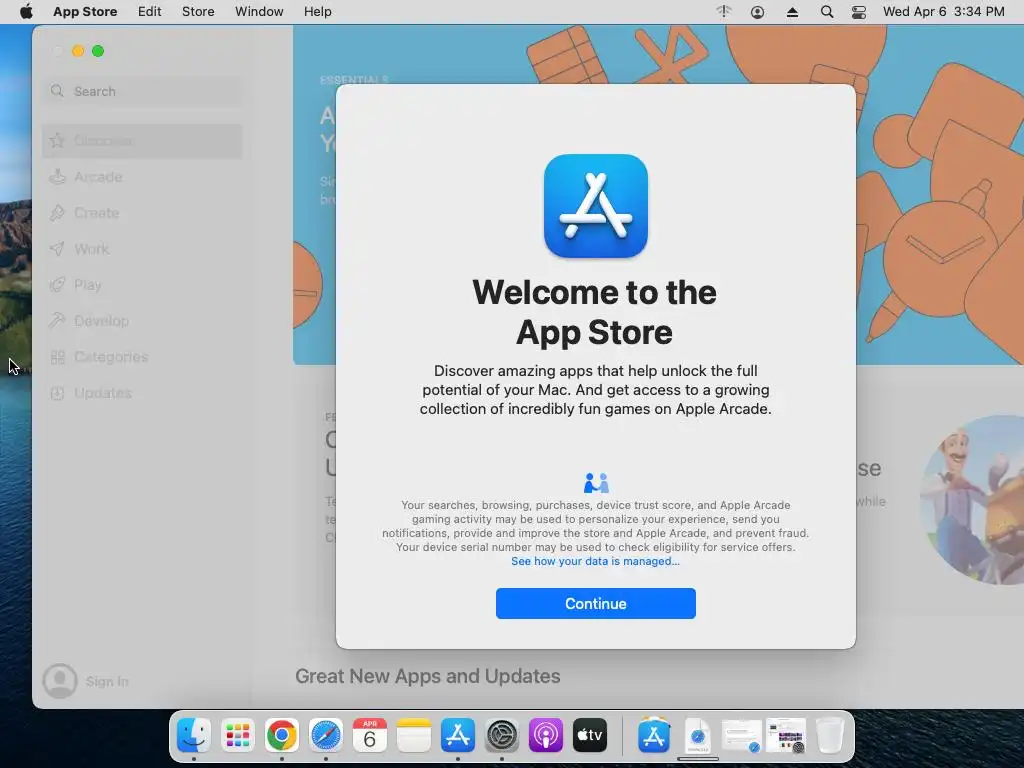Select Create in the sidebar
The image size is (1024, 768).
[x=142, y=213]
